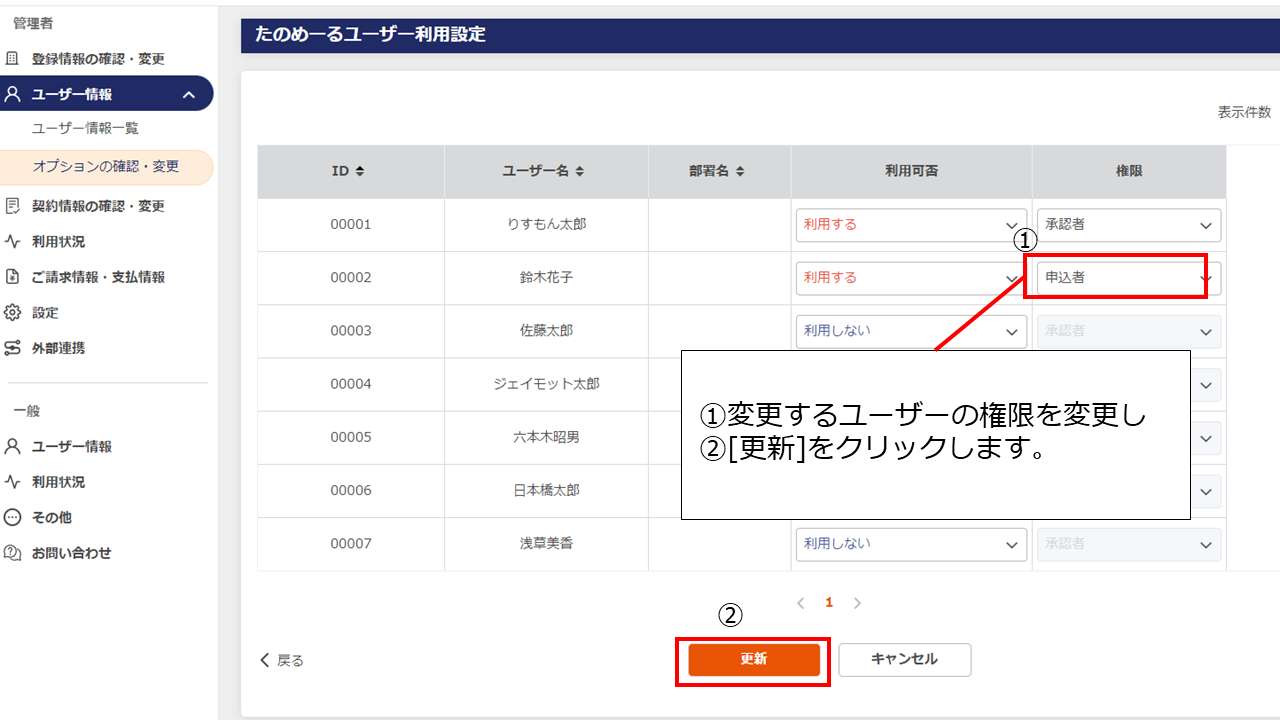Select オプションの確認・変更 menu item

coord(105,167)
